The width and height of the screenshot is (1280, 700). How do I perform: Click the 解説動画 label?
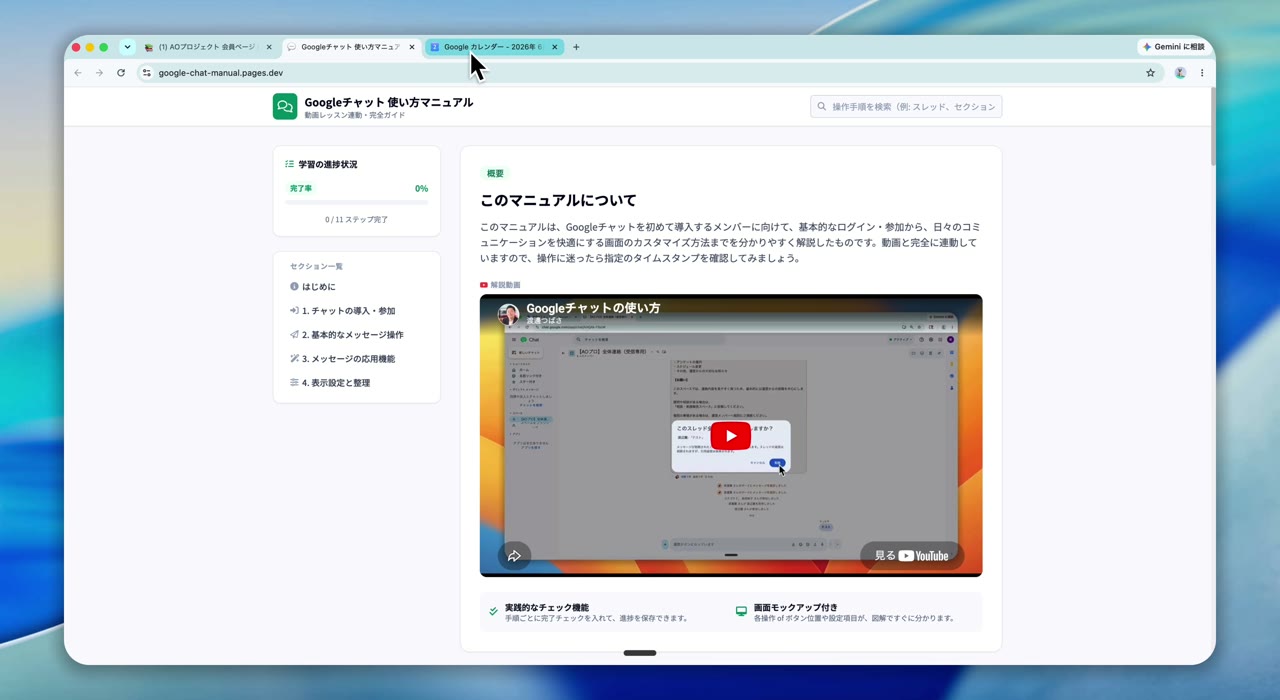(x=506, y=285)
